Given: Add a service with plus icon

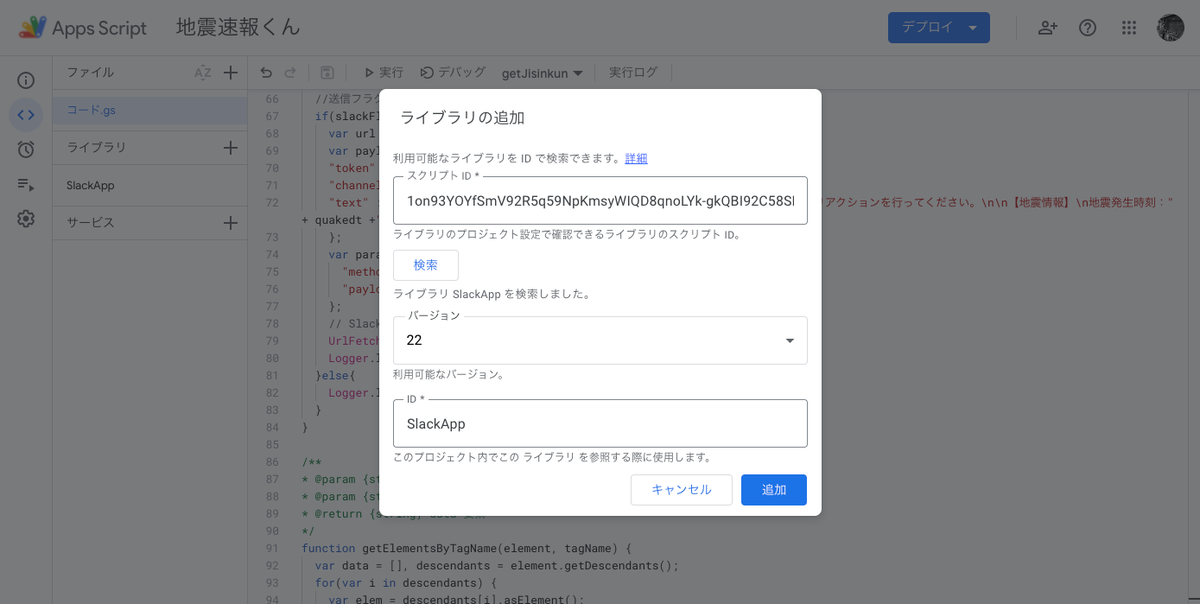Looking at the screenshot, I should 230,222.
